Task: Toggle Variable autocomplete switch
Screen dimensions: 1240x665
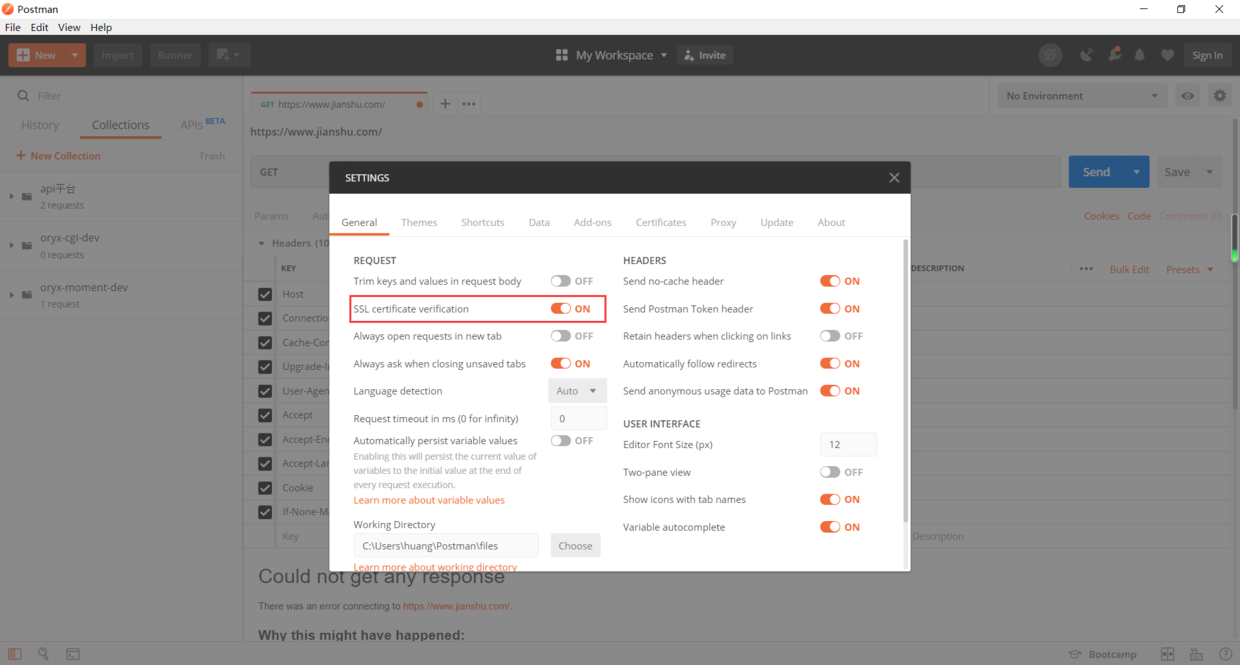Action: click(830, 527)
